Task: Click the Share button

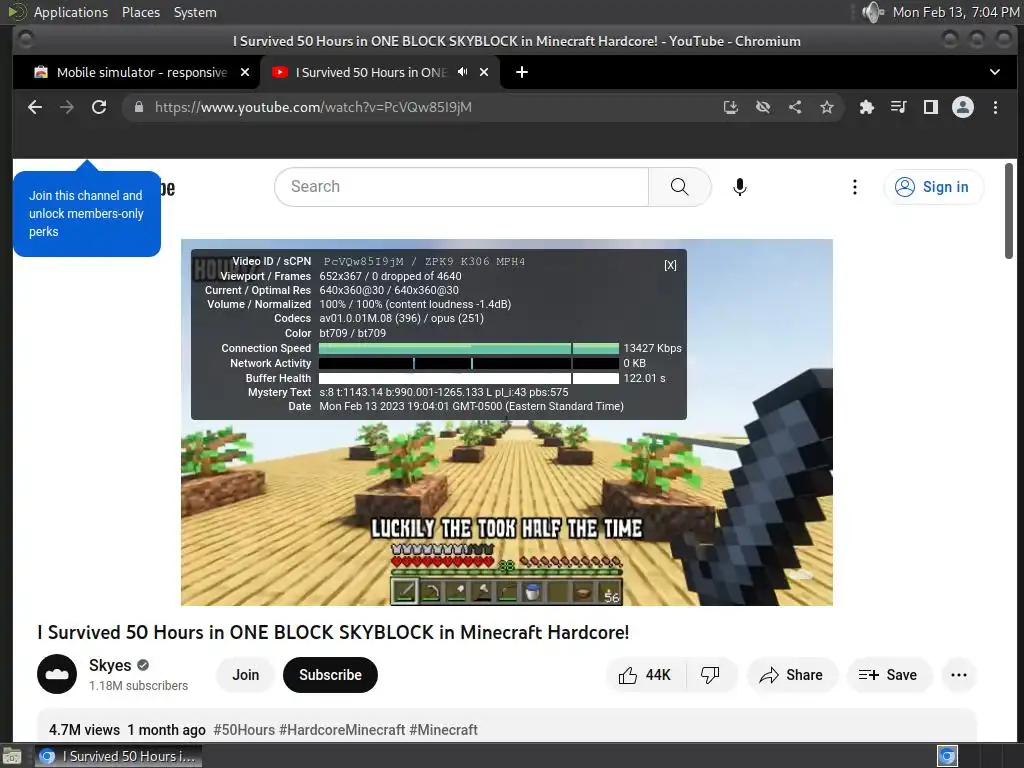Action: 792,675
